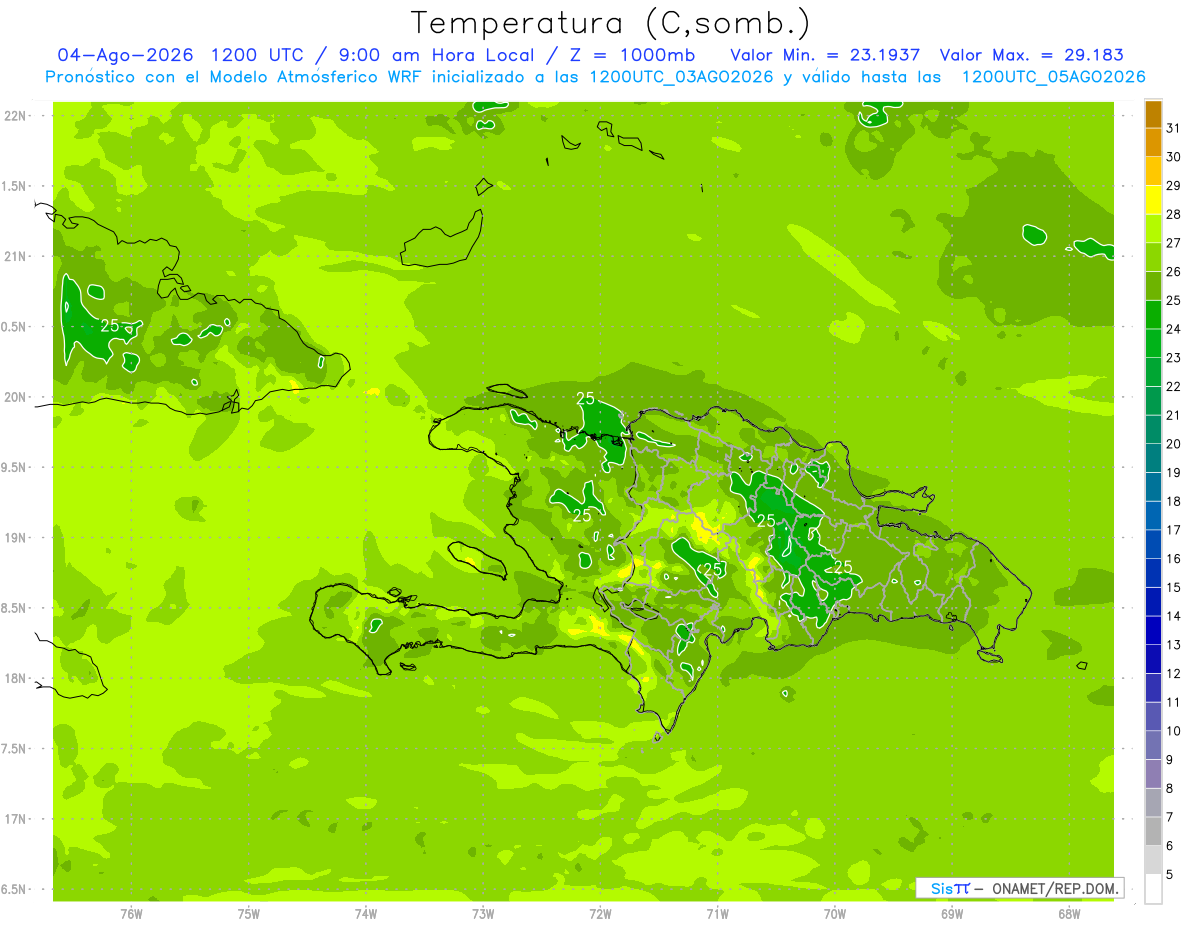This screenshot has height=927, width=1200.
Task: Click the 25 contour label near northern Haiti coast
Action: (586, 398)
